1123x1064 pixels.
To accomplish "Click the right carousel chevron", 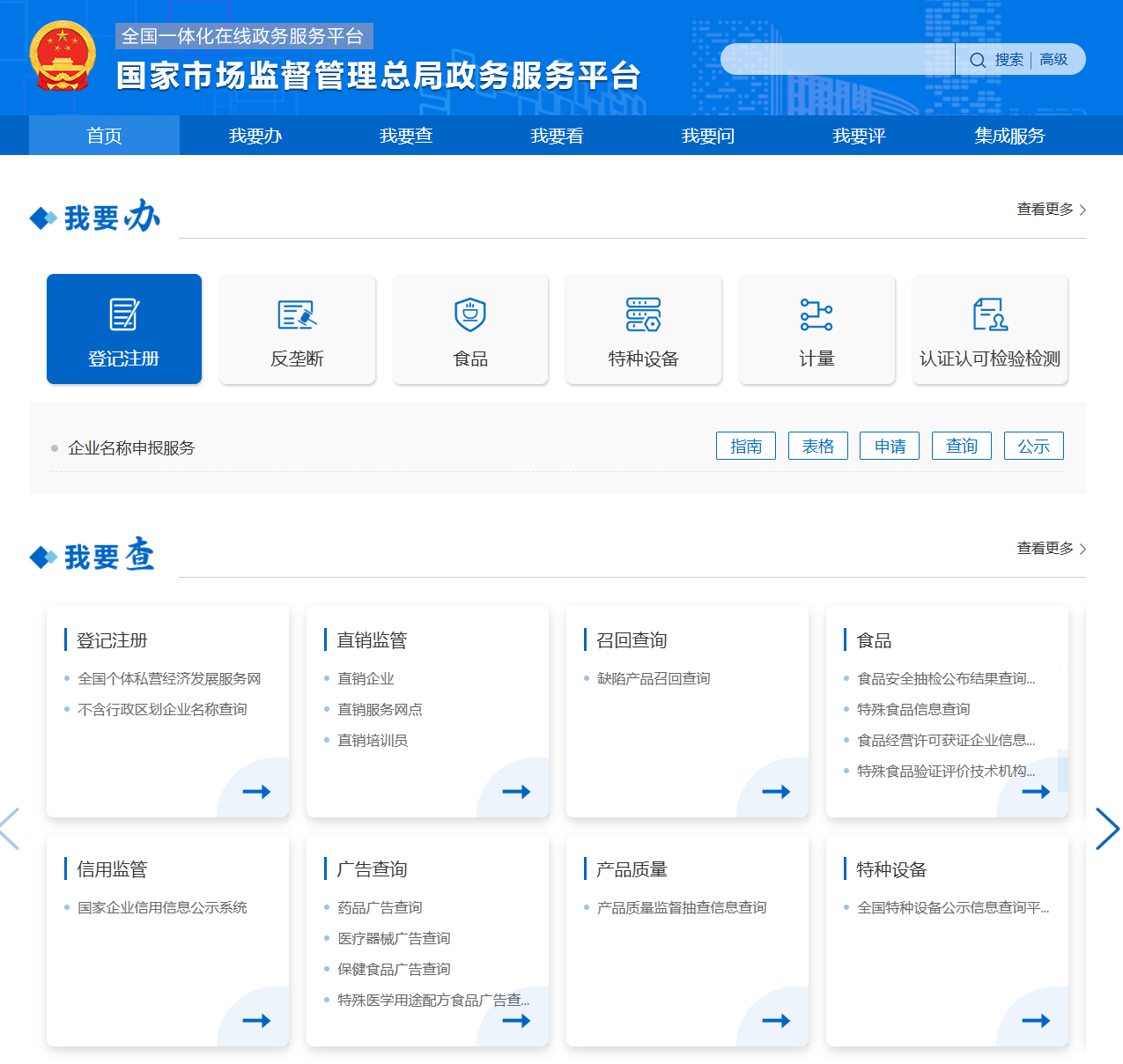I will (x=1108, y=829).
